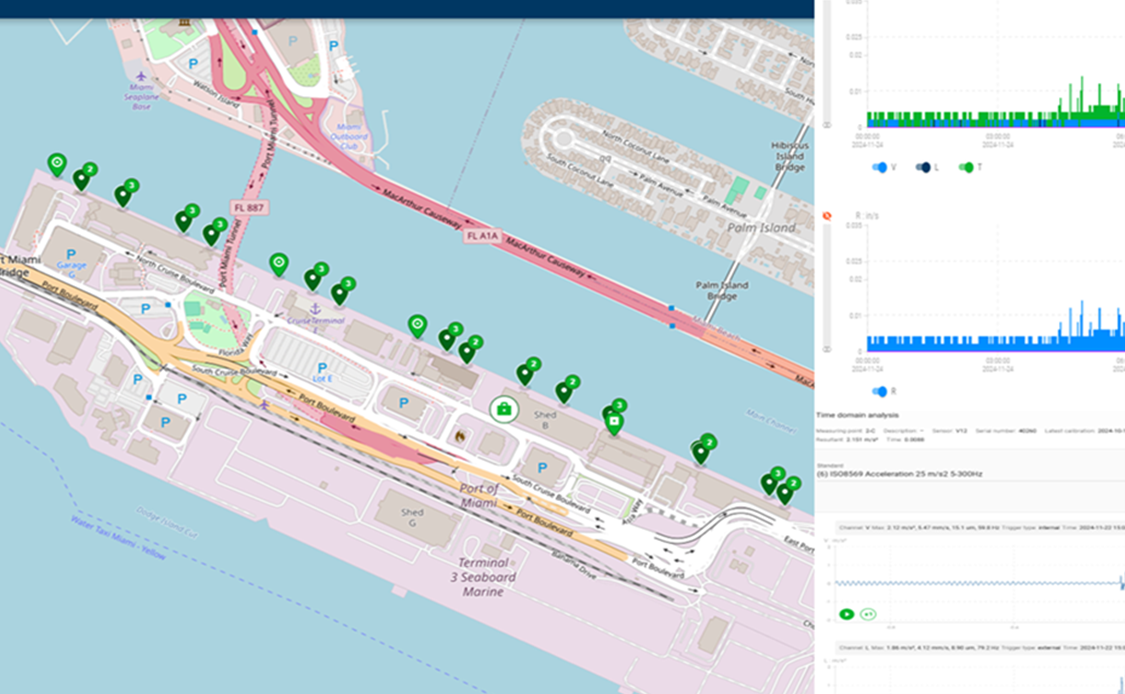Select the light green target pin nearest Cruise Terminal
The width and height of the screenshot is (1125, 694).
[x=279, y=263]
